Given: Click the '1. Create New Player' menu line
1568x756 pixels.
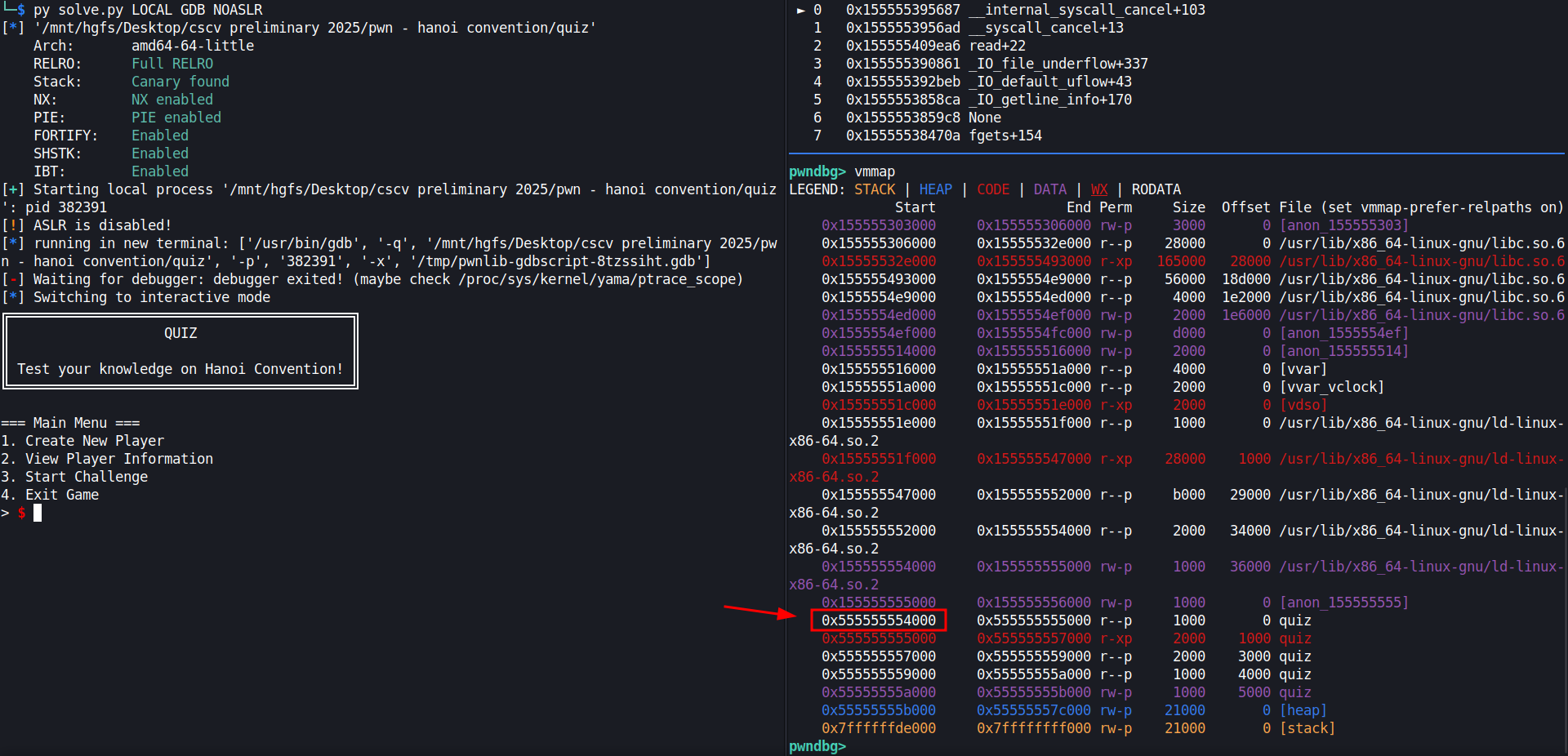Looking at the screenshot, I should click(x=82, y=441).
